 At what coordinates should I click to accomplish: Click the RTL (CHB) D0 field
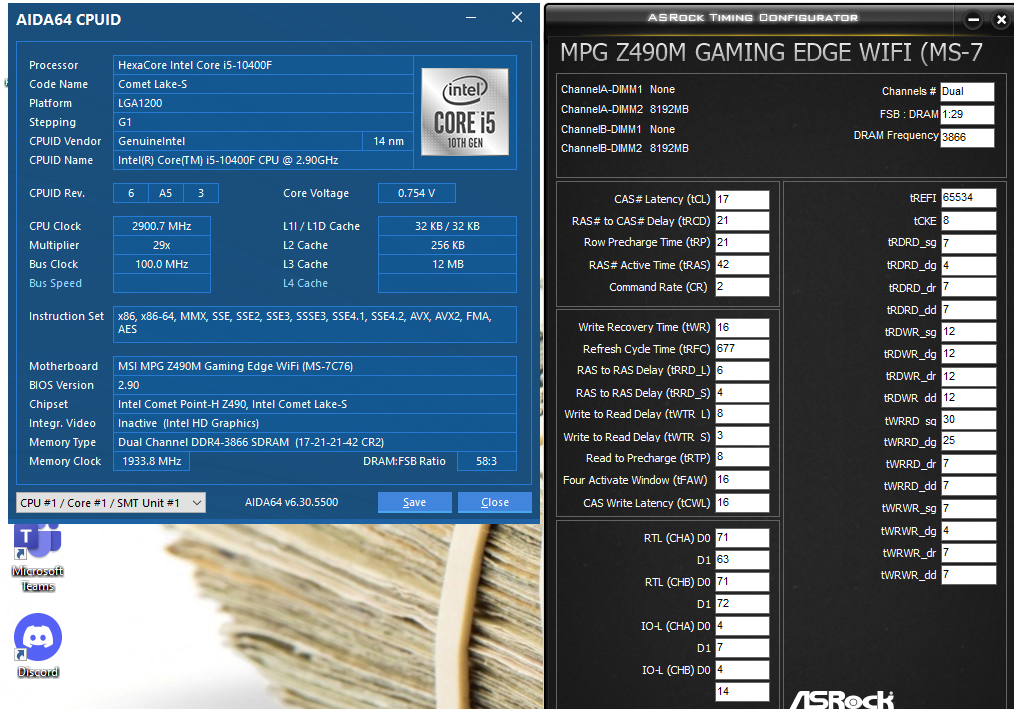tap(742, 582)
